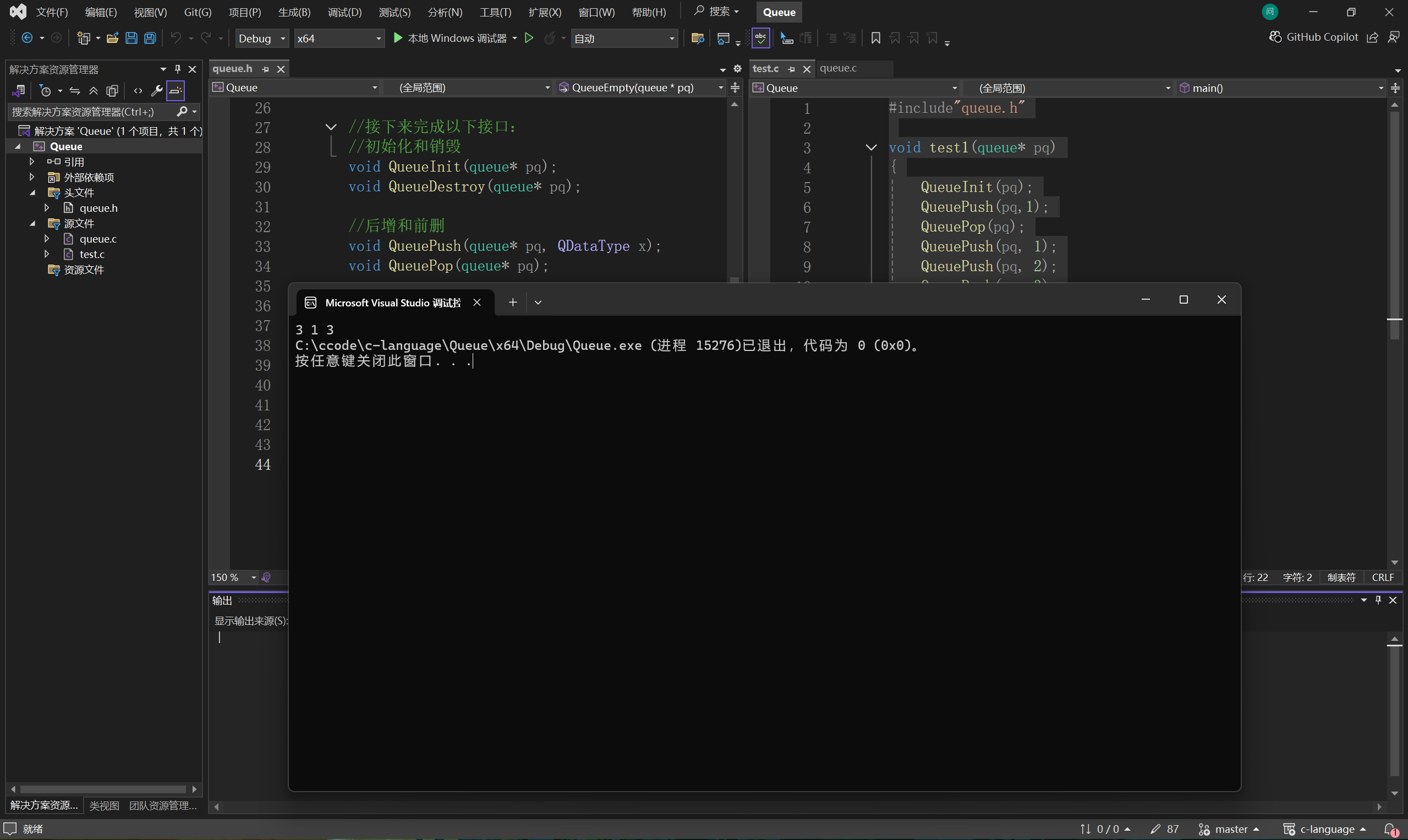Toggle the abc spell checker icon
Image resolution: width=1408 pixels, height=840 pixels.
coord(760,38)
